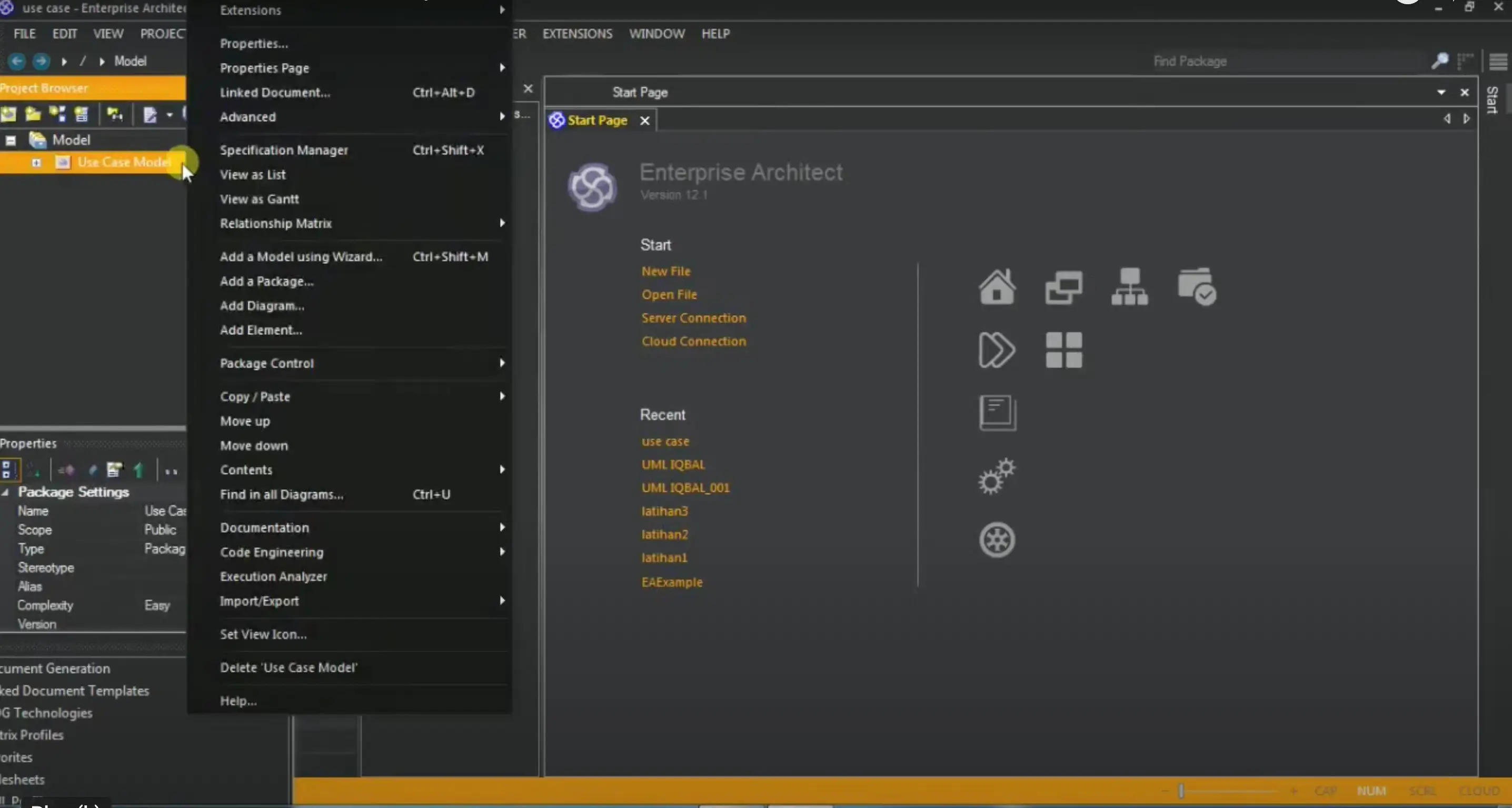Click the Cloud Connection link
1512x808 pixels.
[x=694, y=342]
